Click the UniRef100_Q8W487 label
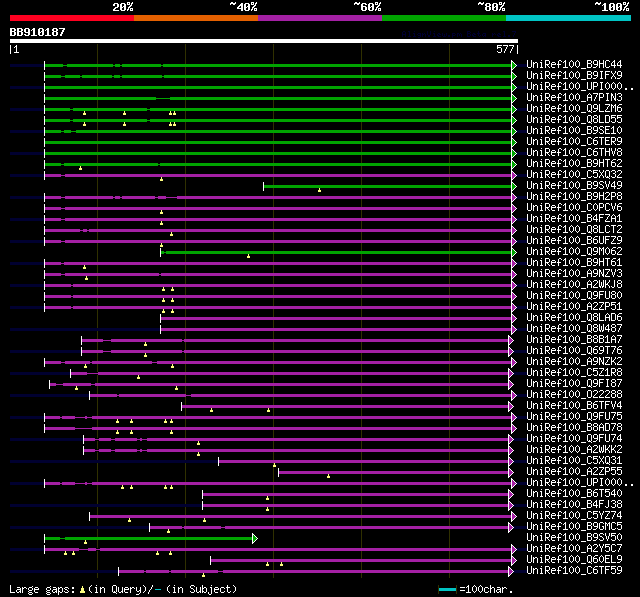 (x=574, y=329)
